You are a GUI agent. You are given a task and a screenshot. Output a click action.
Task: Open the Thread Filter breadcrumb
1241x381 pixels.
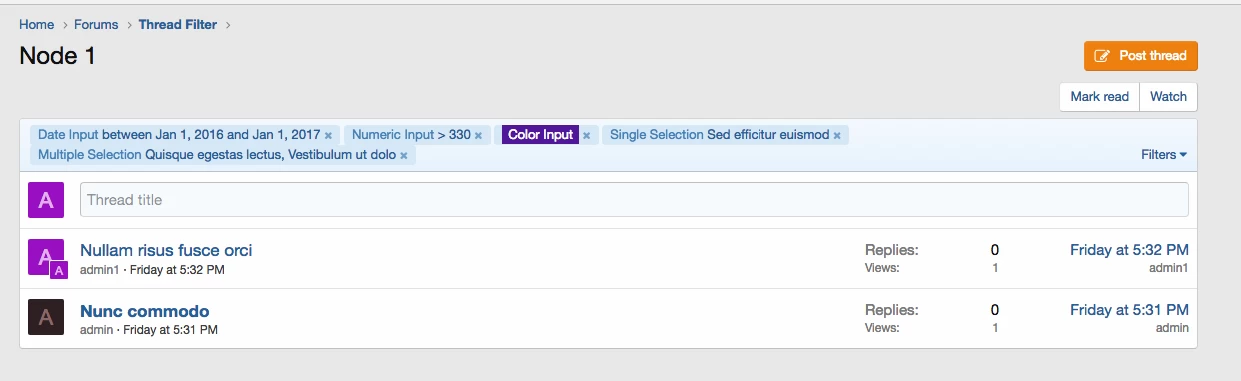pos(178,24)
